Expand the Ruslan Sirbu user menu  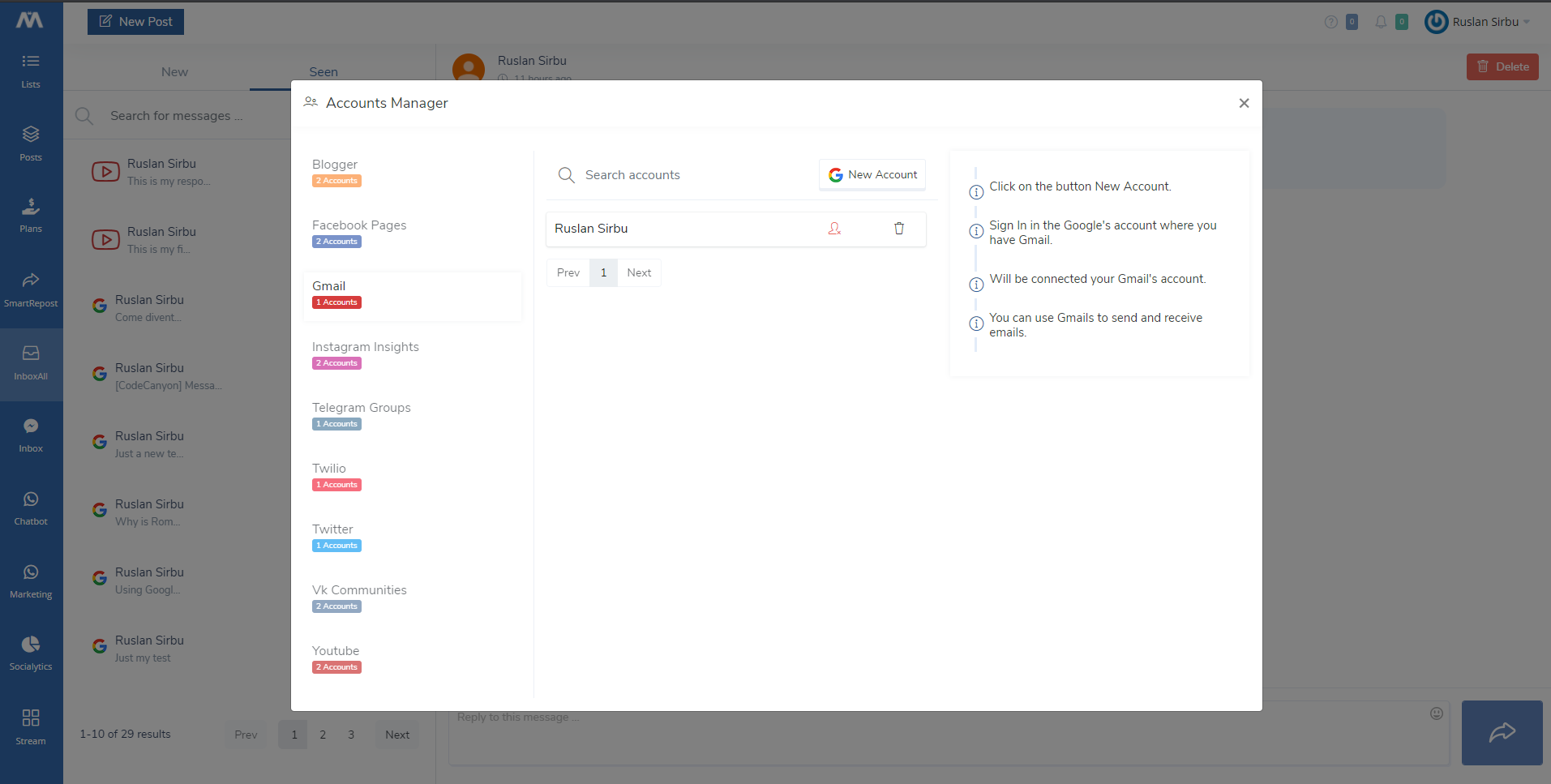click(x=1490, y=22)
